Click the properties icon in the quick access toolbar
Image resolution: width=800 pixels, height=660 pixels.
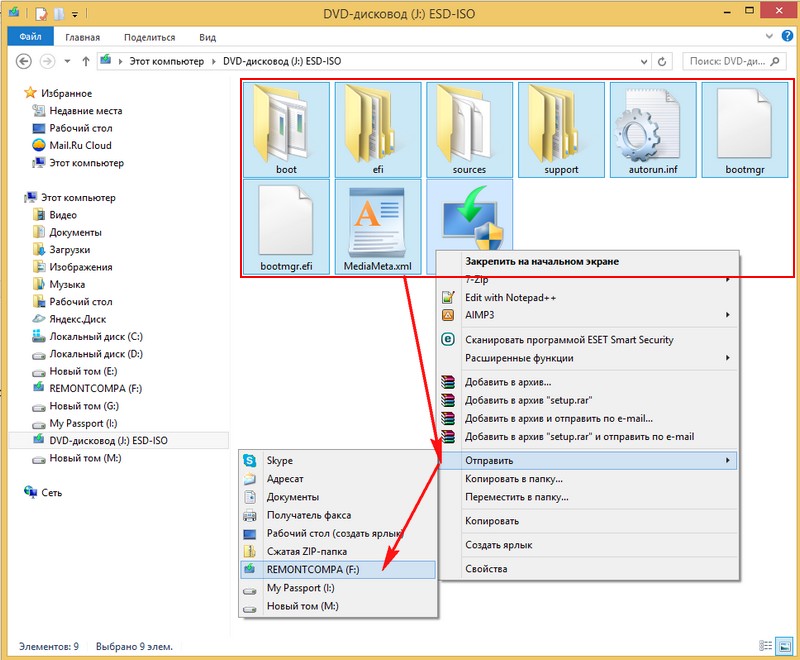pos(41,13)
